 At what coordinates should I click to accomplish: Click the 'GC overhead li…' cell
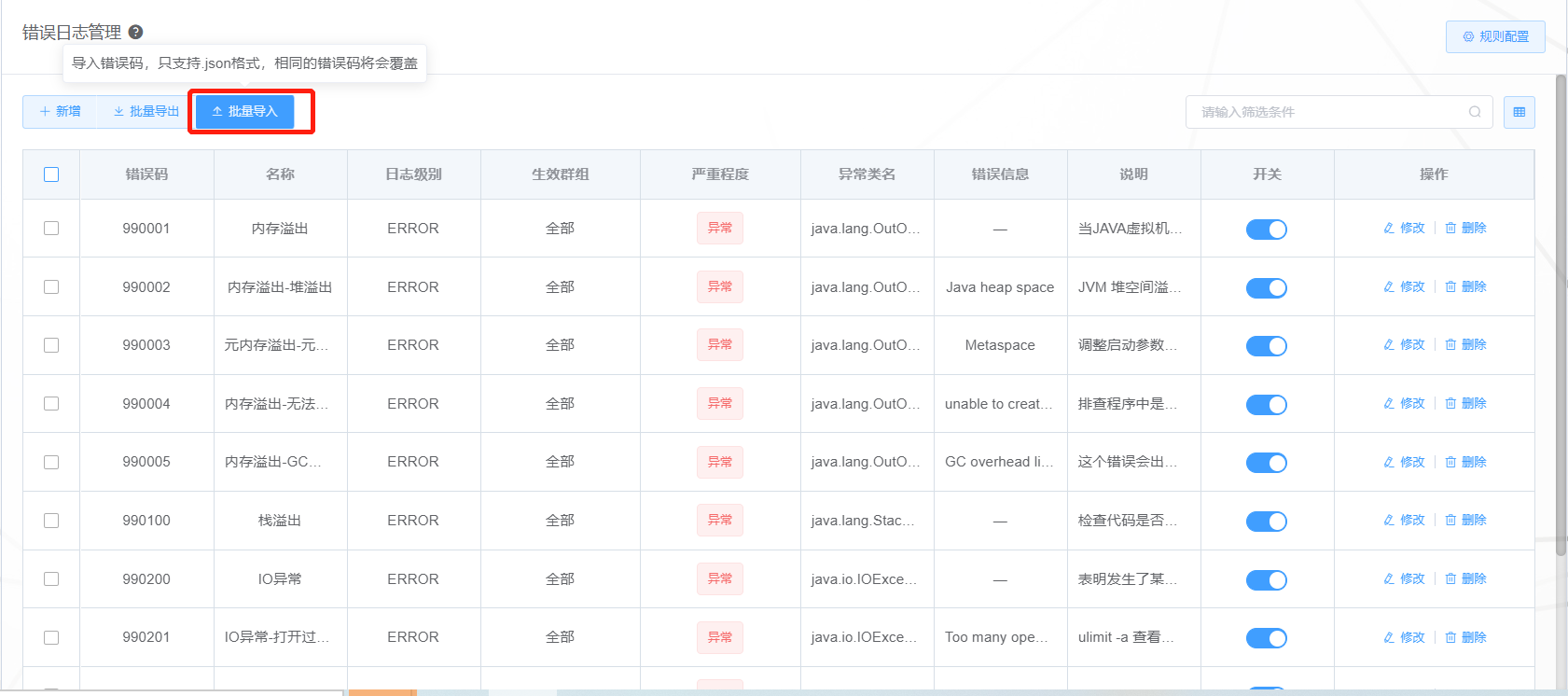(999, 462)
